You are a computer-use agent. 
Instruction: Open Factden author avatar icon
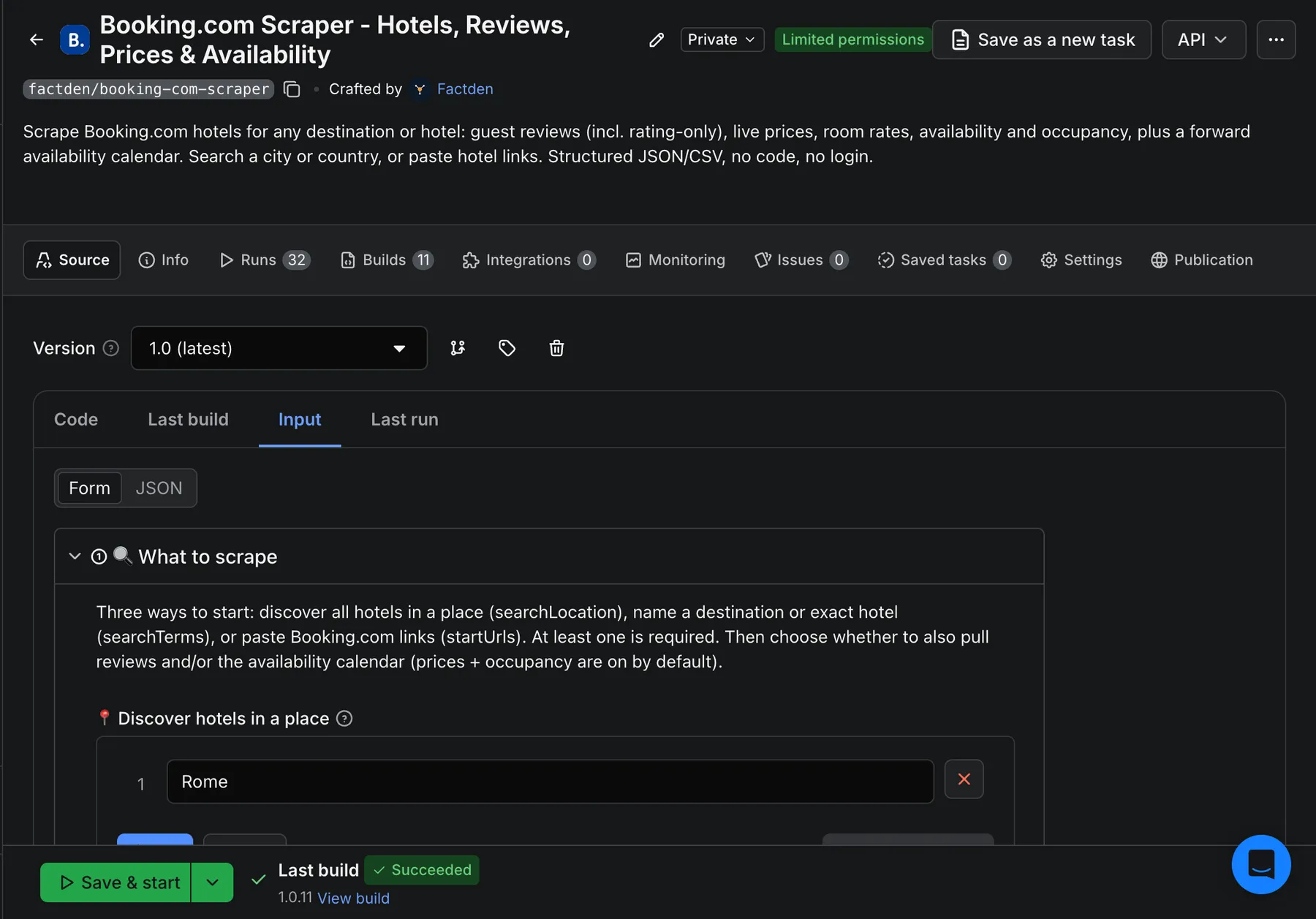coord(420,89)
